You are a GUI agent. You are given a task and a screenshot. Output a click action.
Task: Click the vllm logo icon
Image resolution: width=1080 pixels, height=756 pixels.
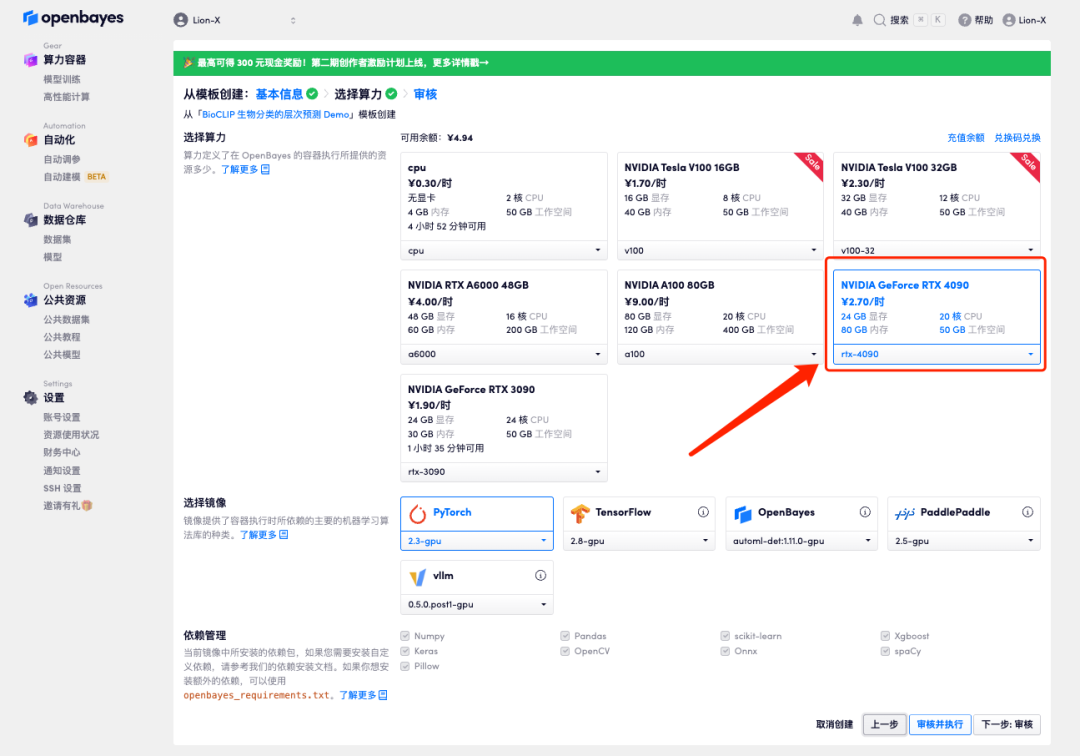[417, 577]
